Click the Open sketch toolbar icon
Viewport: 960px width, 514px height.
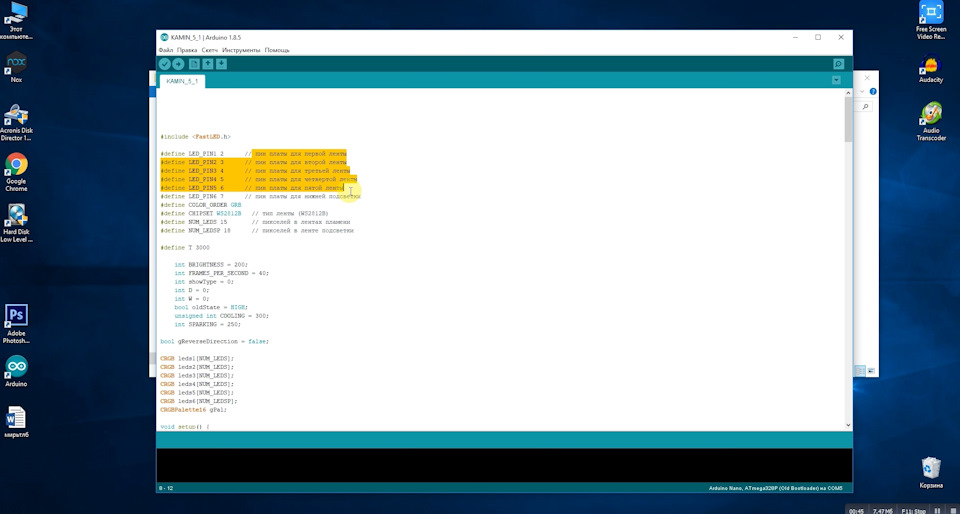[x=208, y=64]
